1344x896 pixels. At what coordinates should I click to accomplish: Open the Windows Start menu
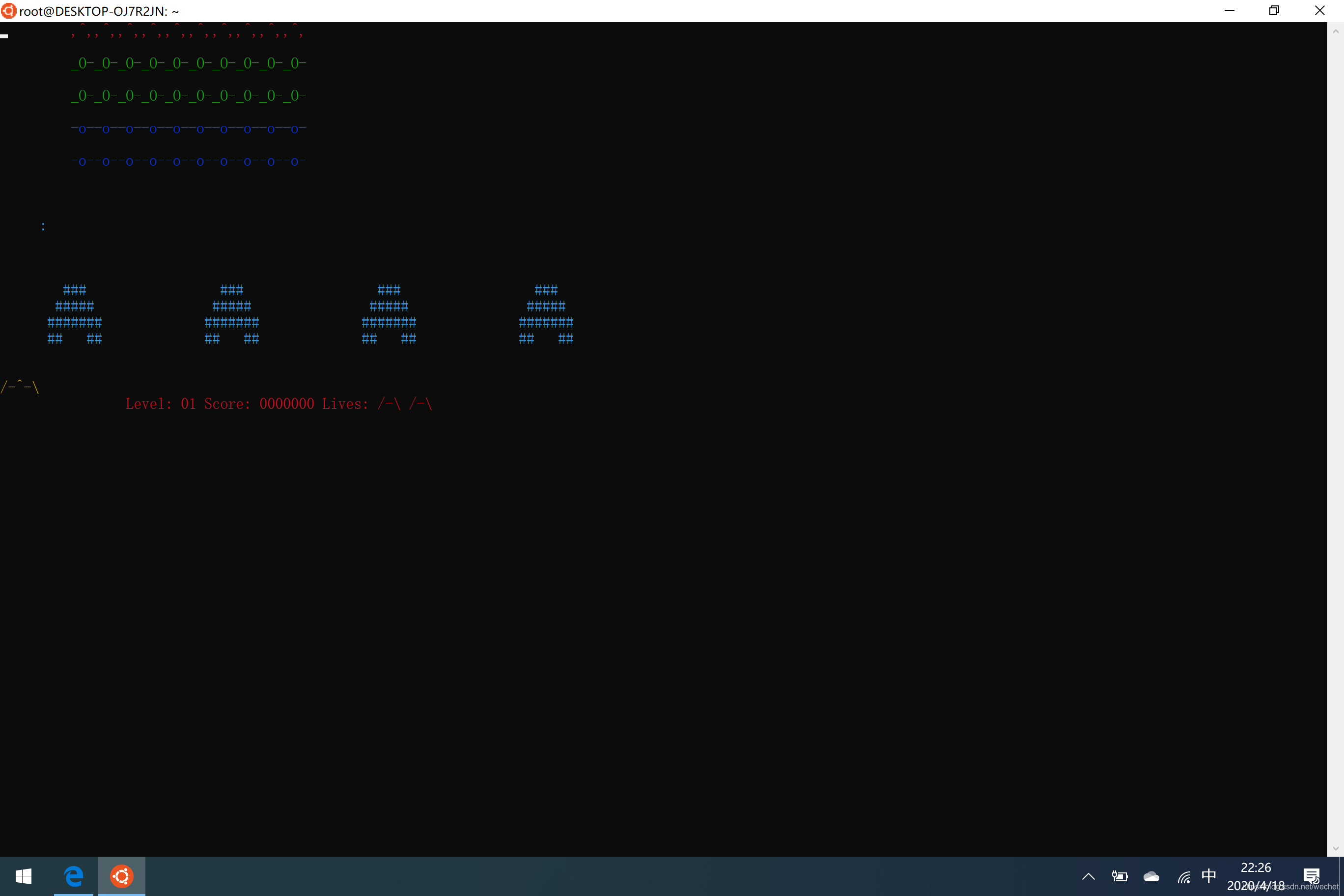(24, 876)
